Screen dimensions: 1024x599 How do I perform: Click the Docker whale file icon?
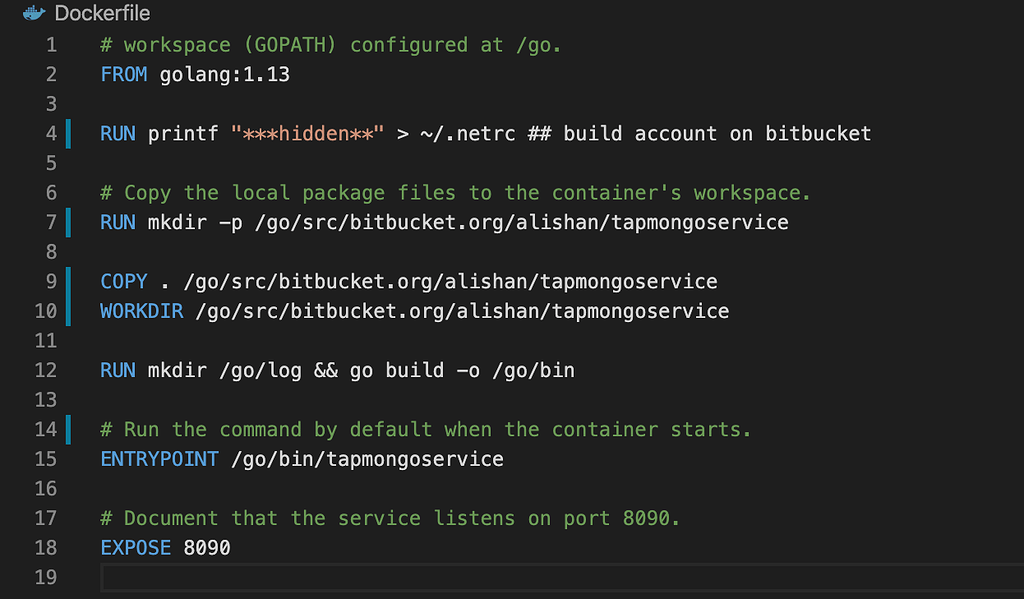[34, 12]
